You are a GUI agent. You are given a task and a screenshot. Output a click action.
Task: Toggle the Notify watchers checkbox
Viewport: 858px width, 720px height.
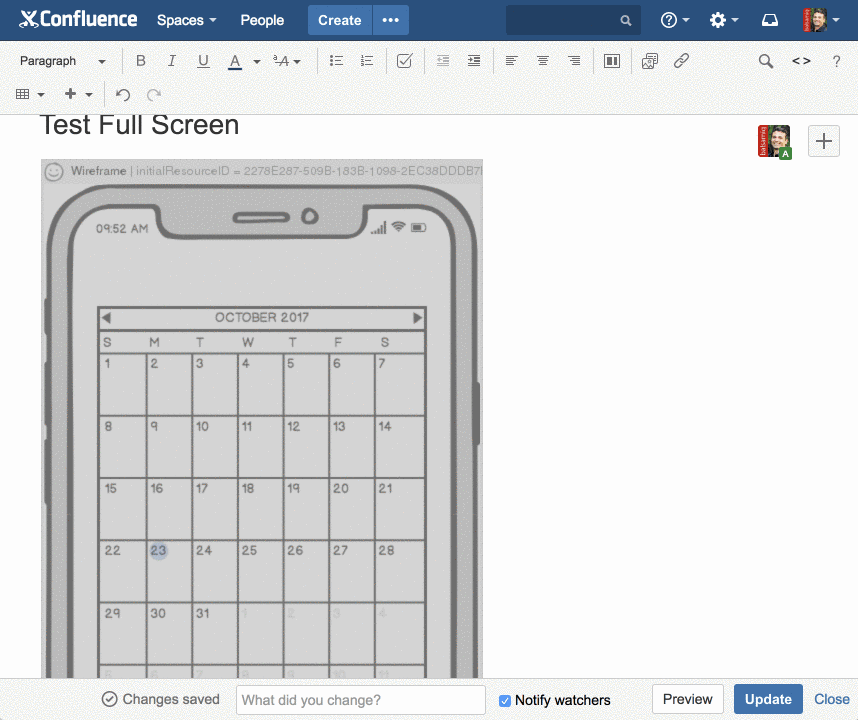[505, 700]
